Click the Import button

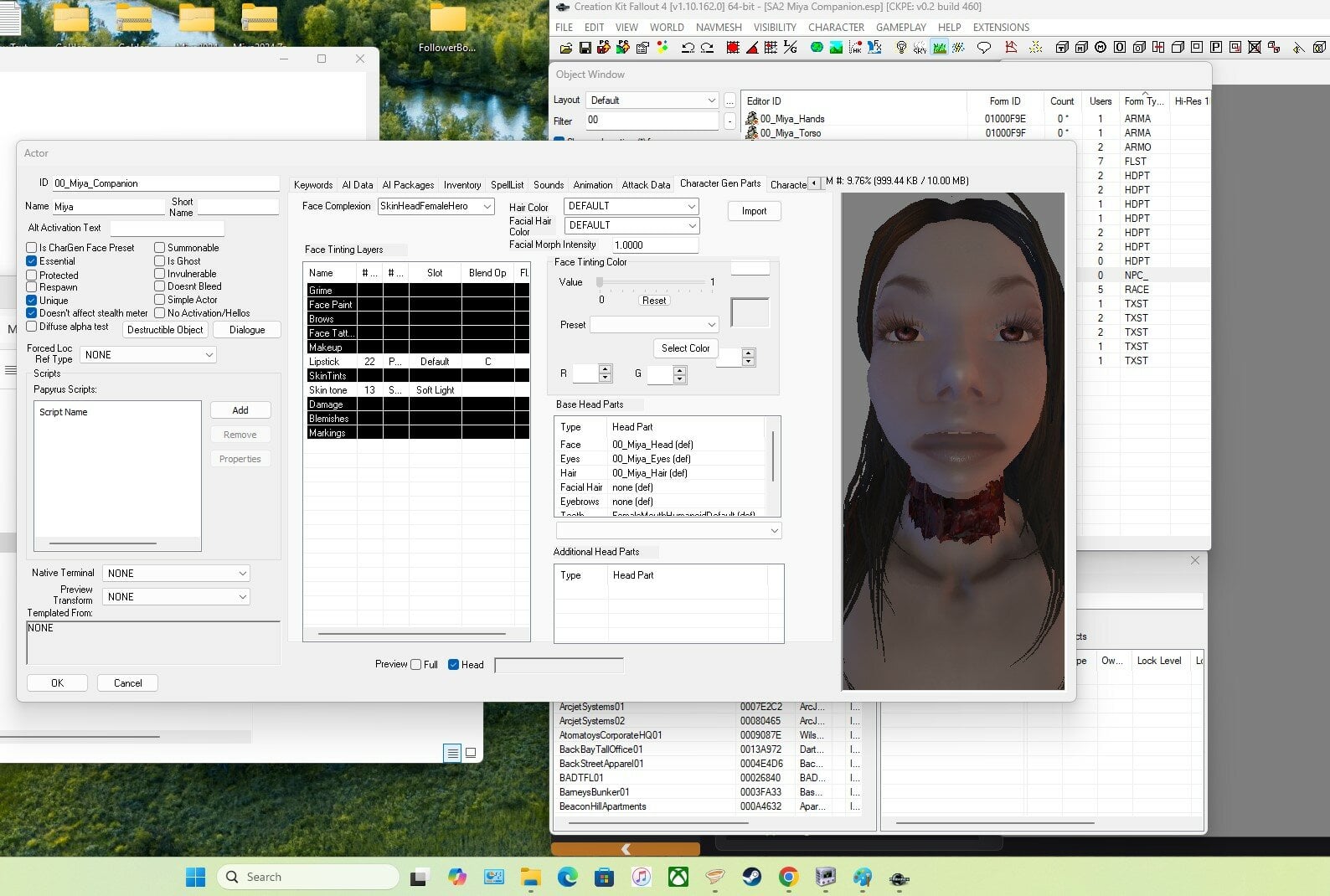click(754, 211)
